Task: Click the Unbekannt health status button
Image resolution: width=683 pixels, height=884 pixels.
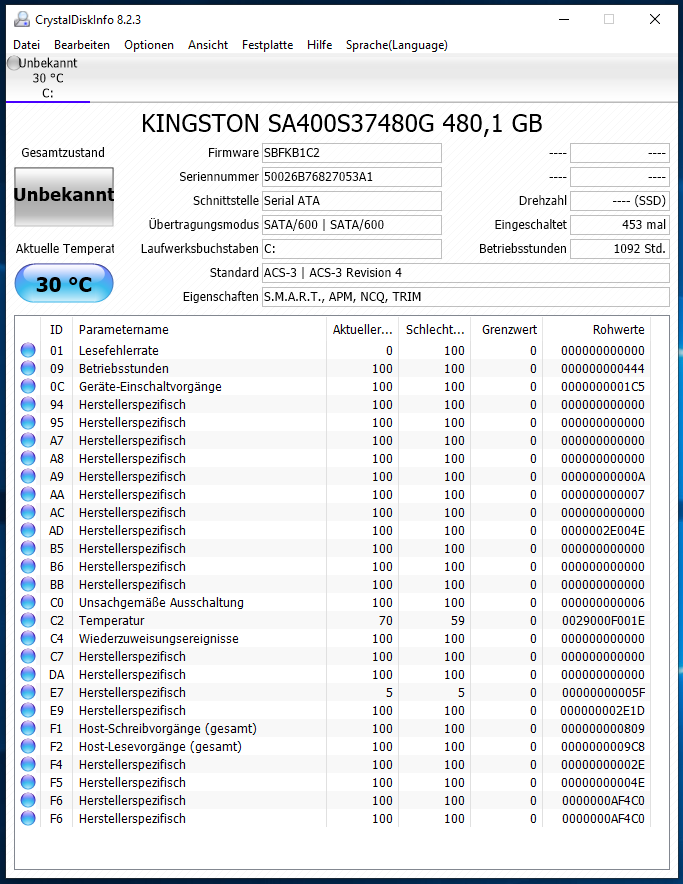Action: point(64,197)
